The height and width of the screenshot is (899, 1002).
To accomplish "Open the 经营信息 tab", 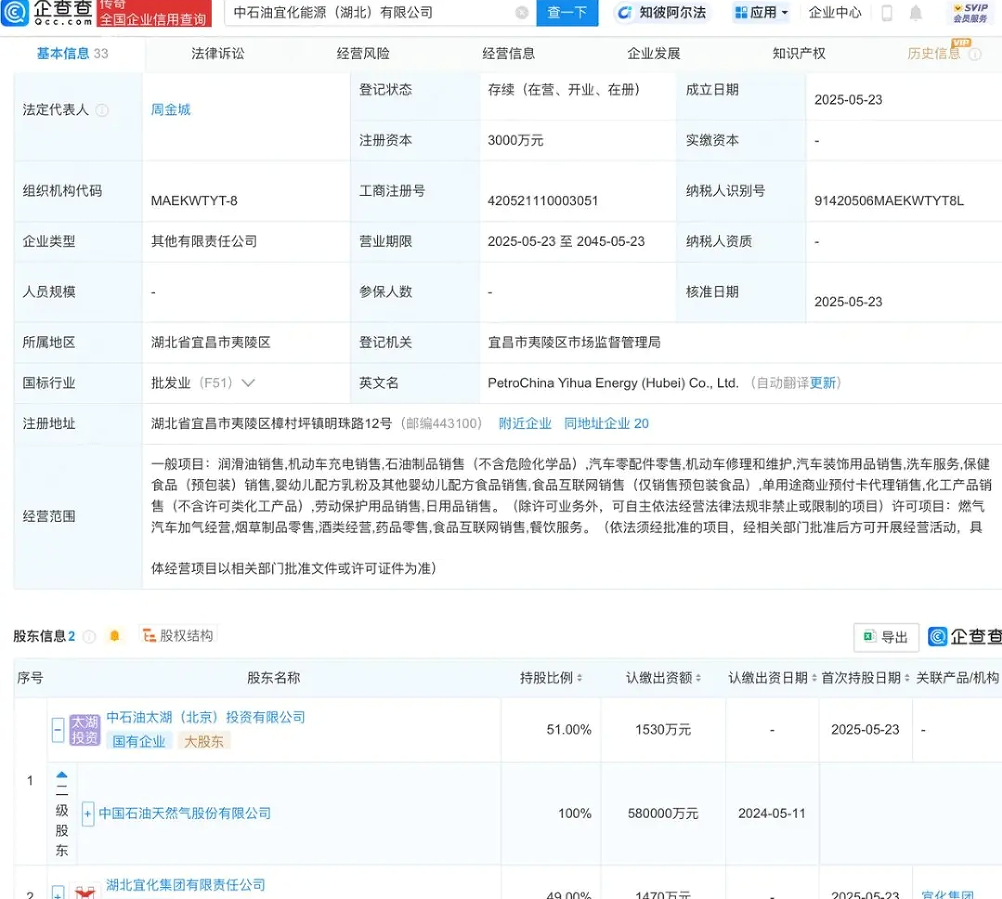I will [508, 54].
